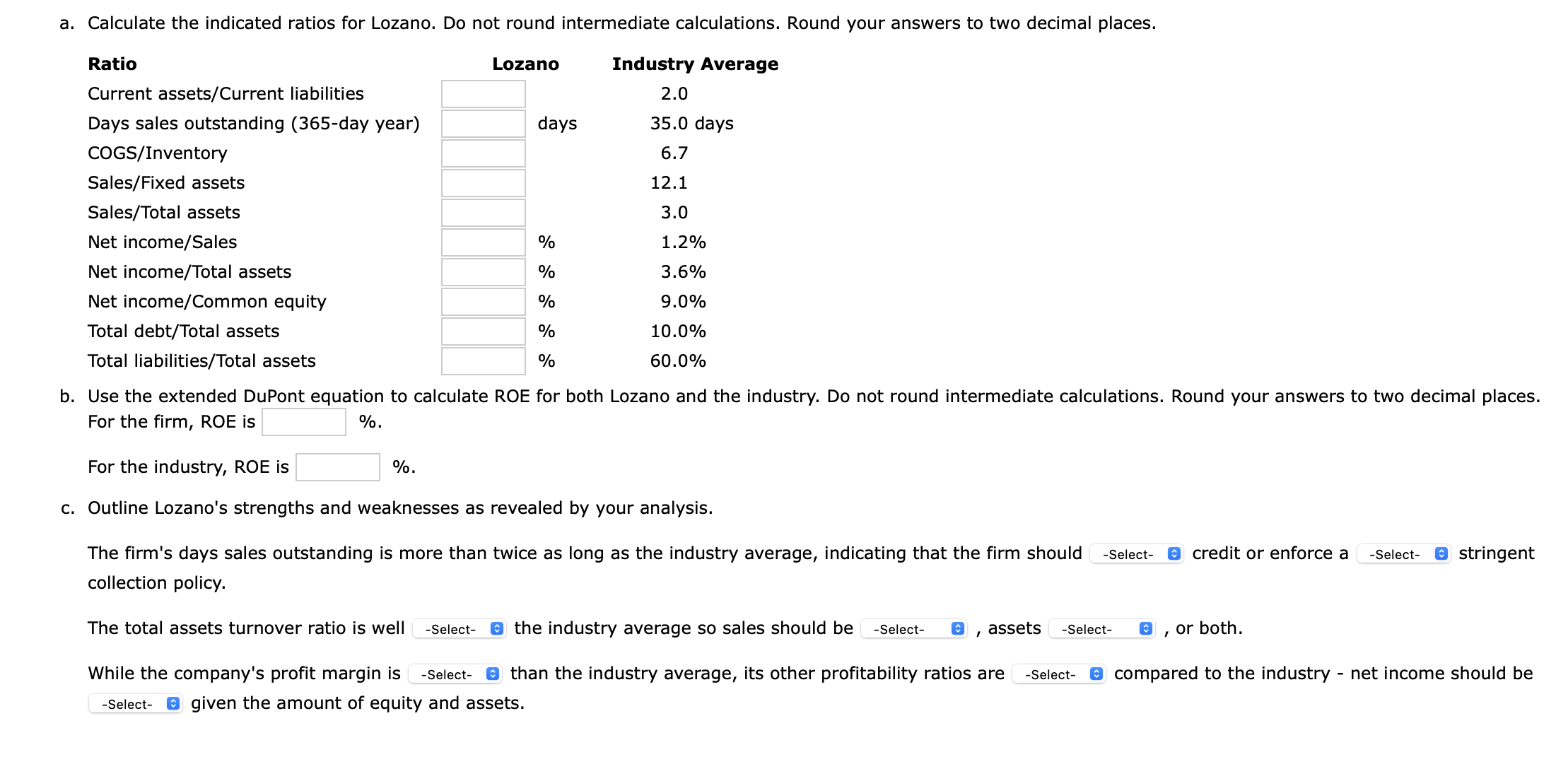
Task: Click the Days sales outstanding answer box
Action: coord(483,123)
